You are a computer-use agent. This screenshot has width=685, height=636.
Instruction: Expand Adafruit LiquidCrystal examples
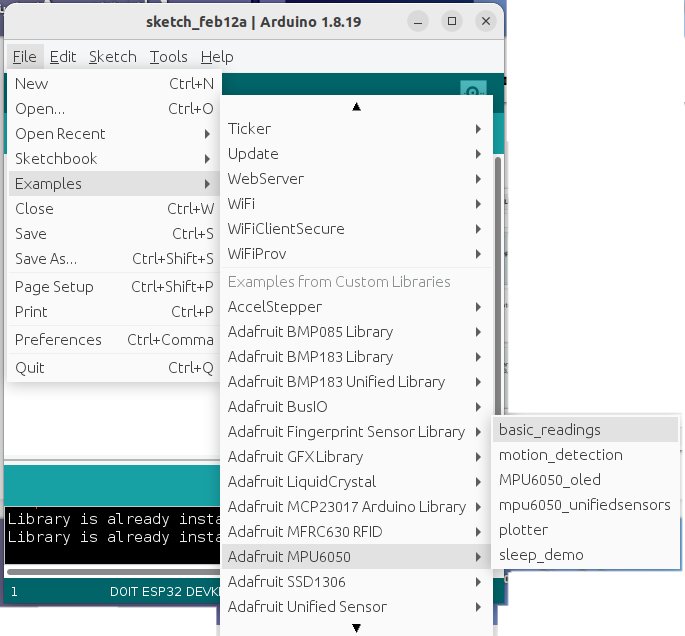[356, 481]
